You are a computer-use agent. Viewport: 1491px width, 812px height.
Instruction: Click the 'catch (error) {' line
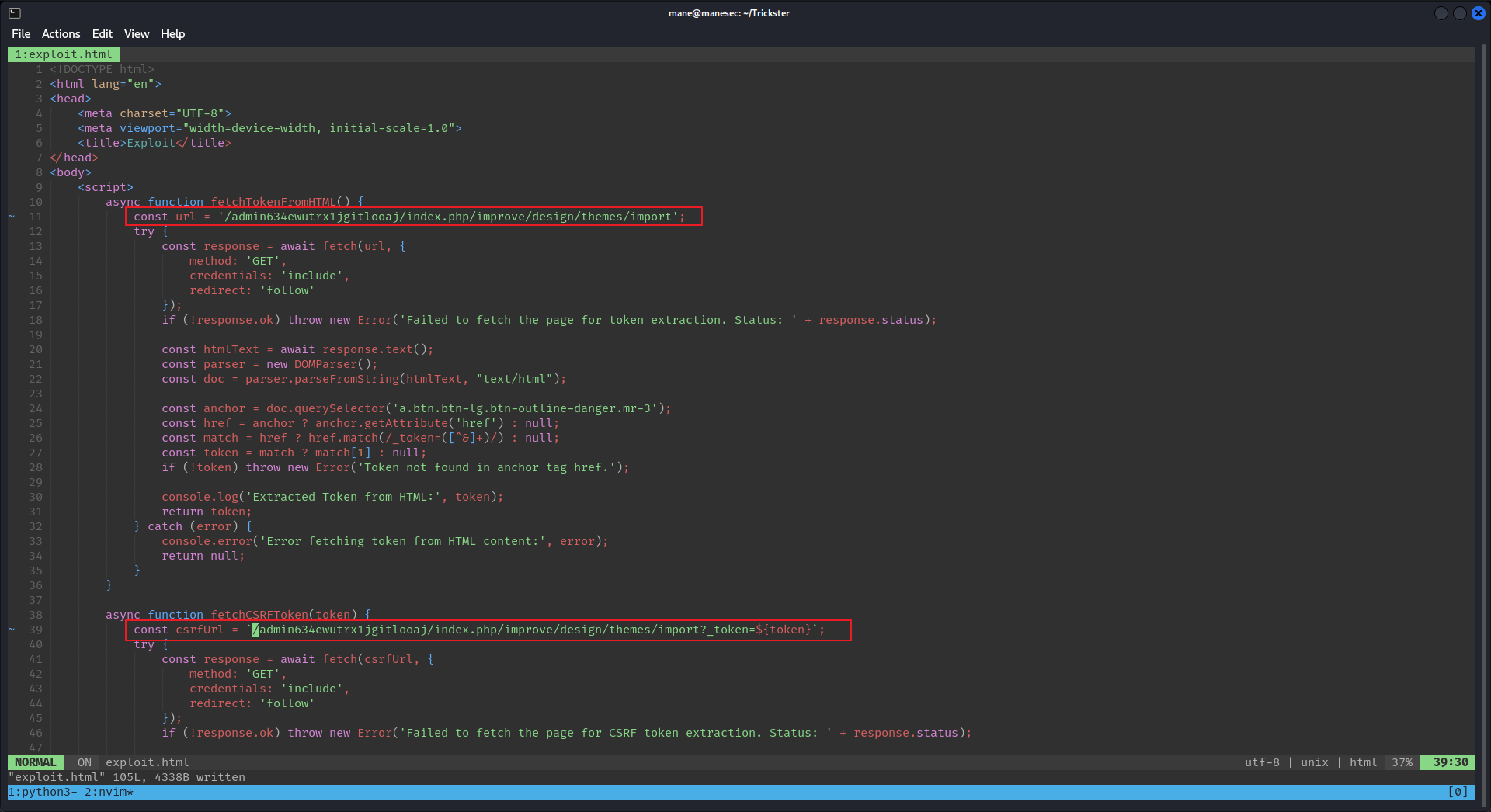click(193, 526)
